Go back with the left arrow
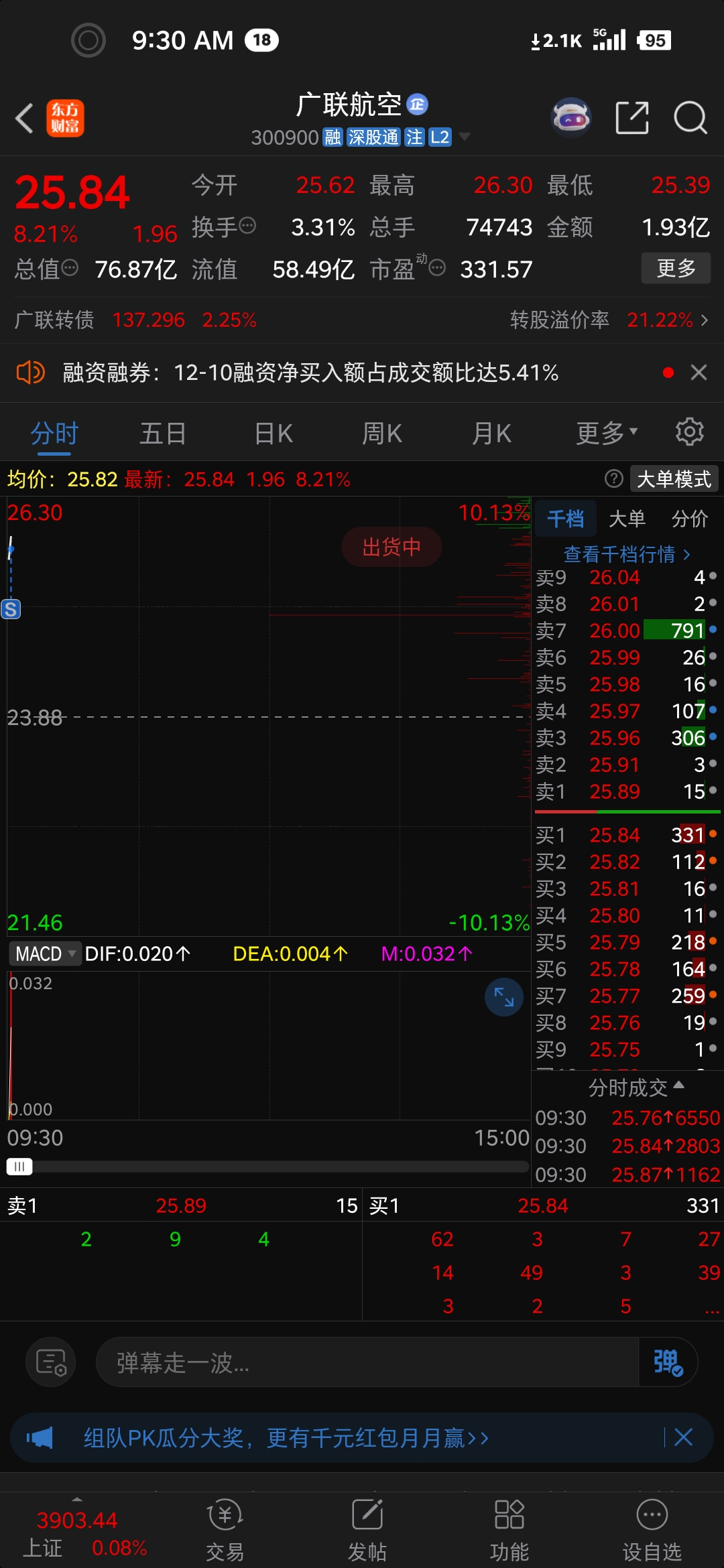Viewport: 724px width, 1568px height. click(x=25, y=119)
